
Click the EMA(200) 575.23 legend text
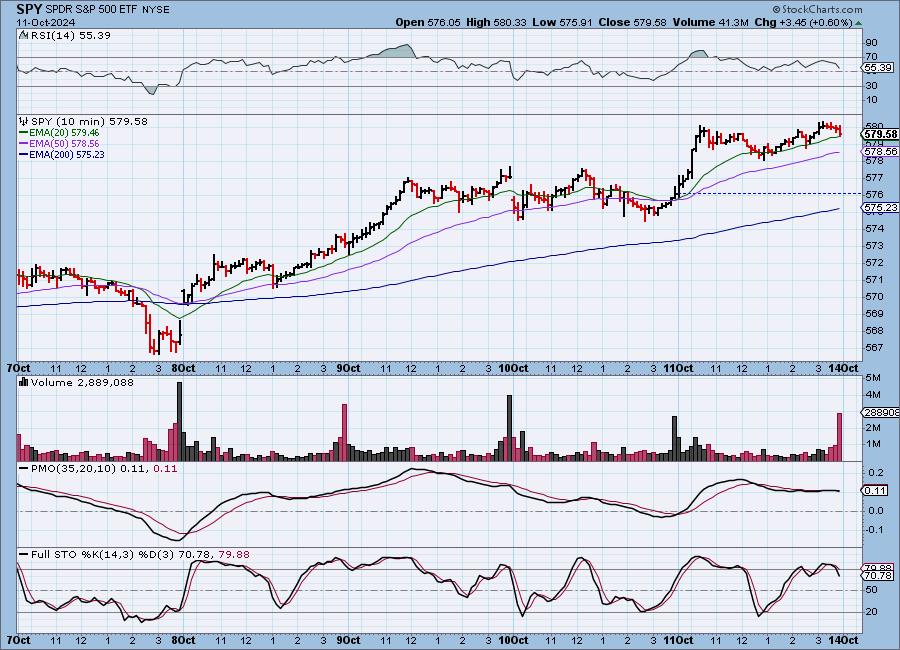pos(67,154)
